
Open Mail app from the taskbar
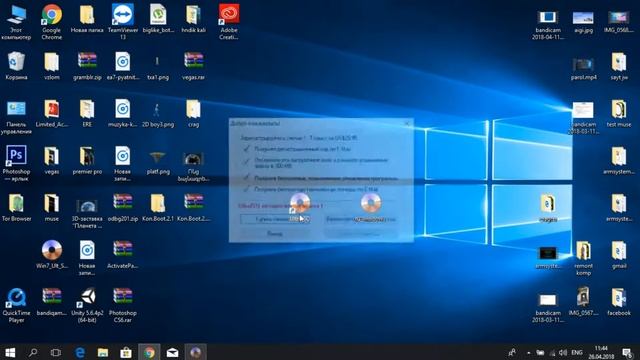(172, 352)
